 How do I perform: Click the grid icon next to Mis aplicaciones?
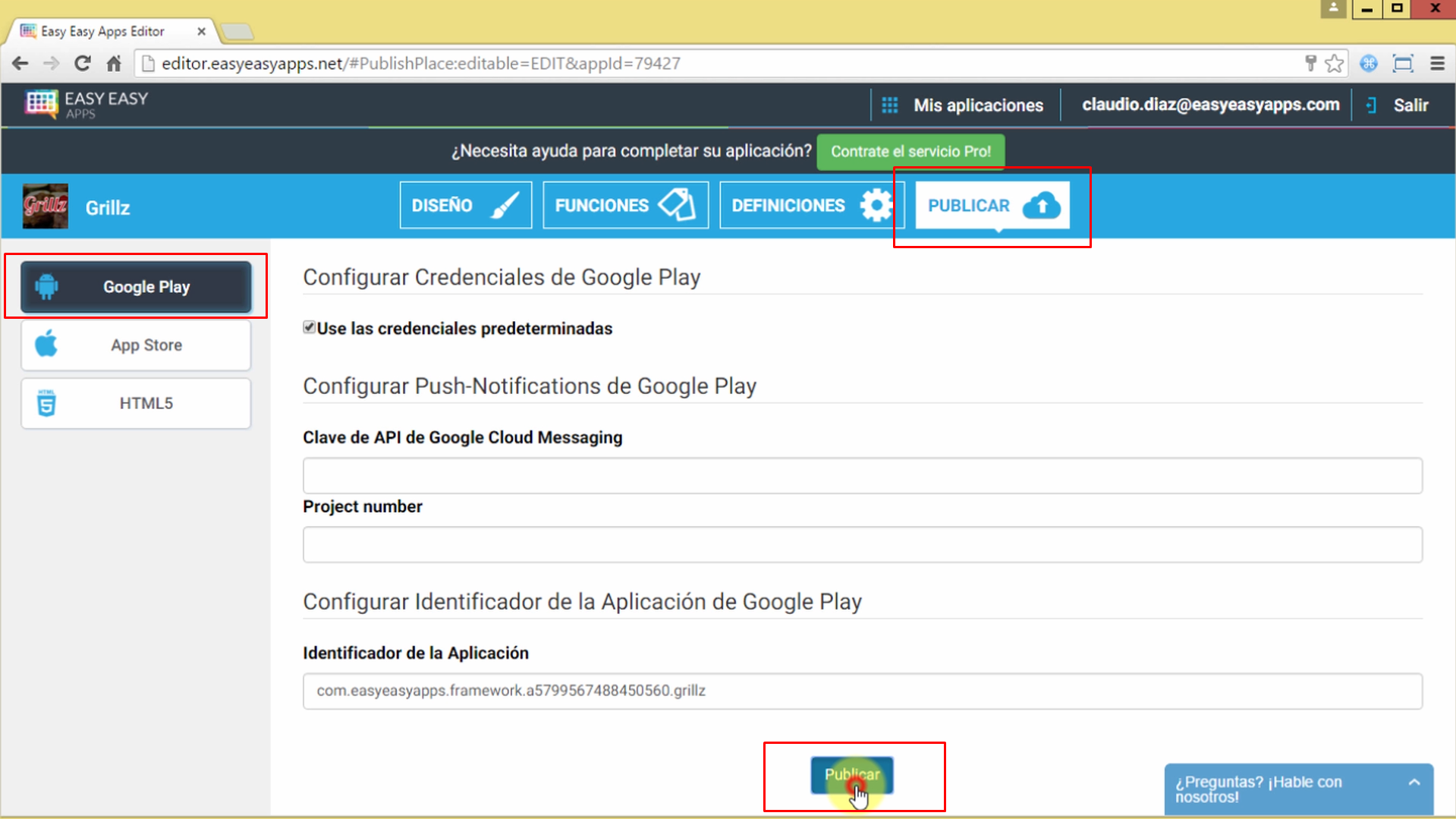pyautogui.click(x=889, y=105)
